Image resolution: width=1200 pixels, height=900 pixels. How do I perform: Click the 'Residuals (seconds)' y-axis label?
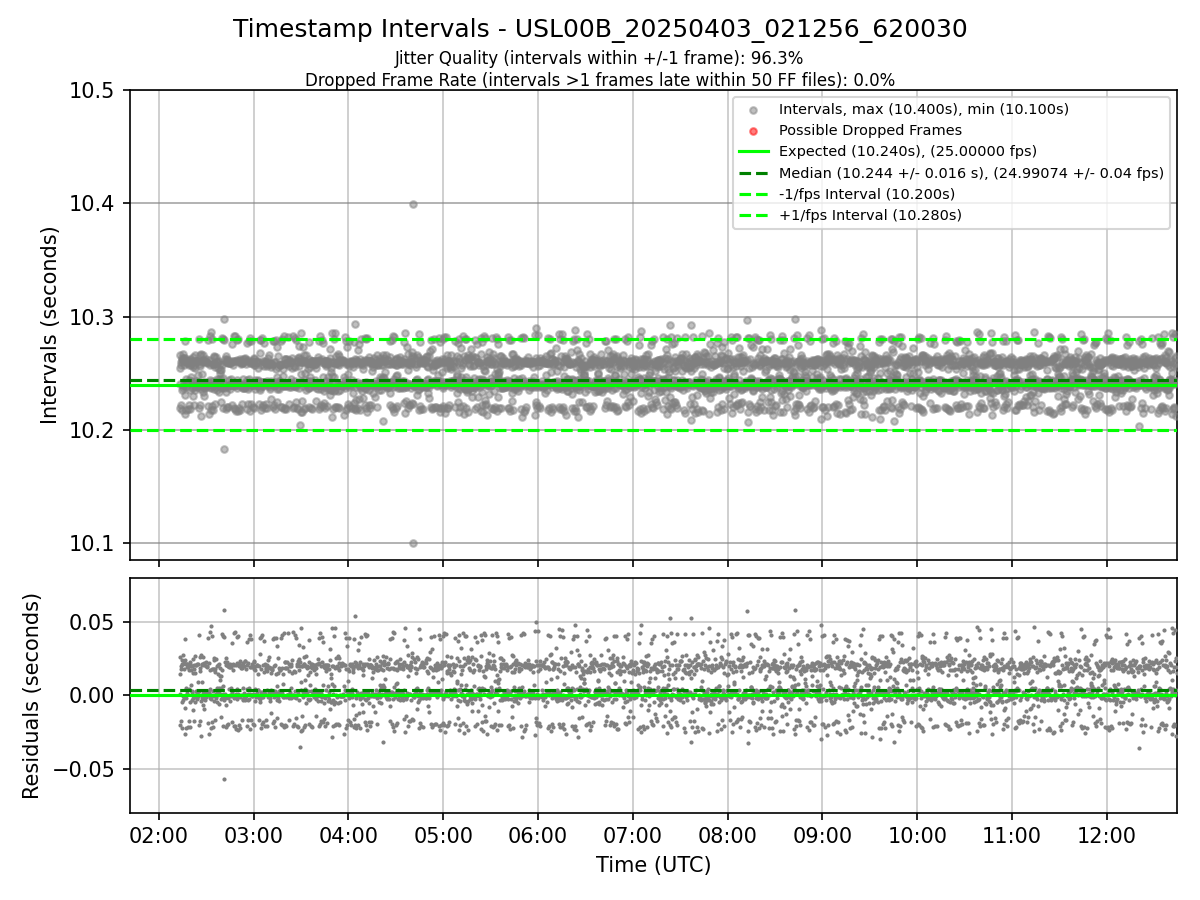31,696
